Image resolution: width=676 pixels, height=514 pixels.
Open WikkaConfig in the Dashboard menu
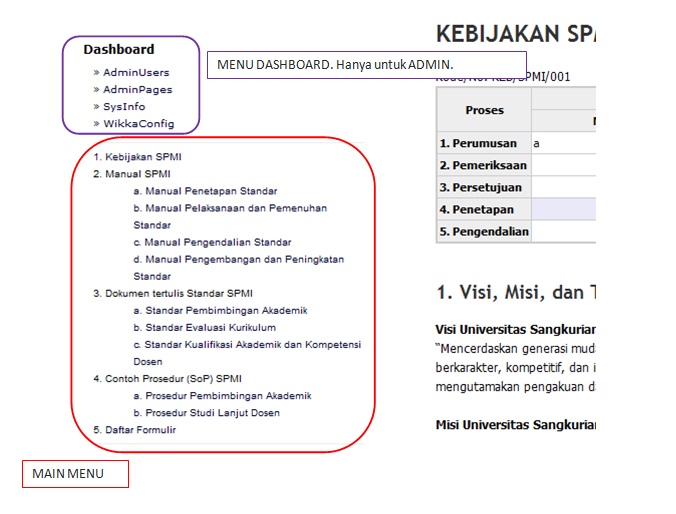138,124
